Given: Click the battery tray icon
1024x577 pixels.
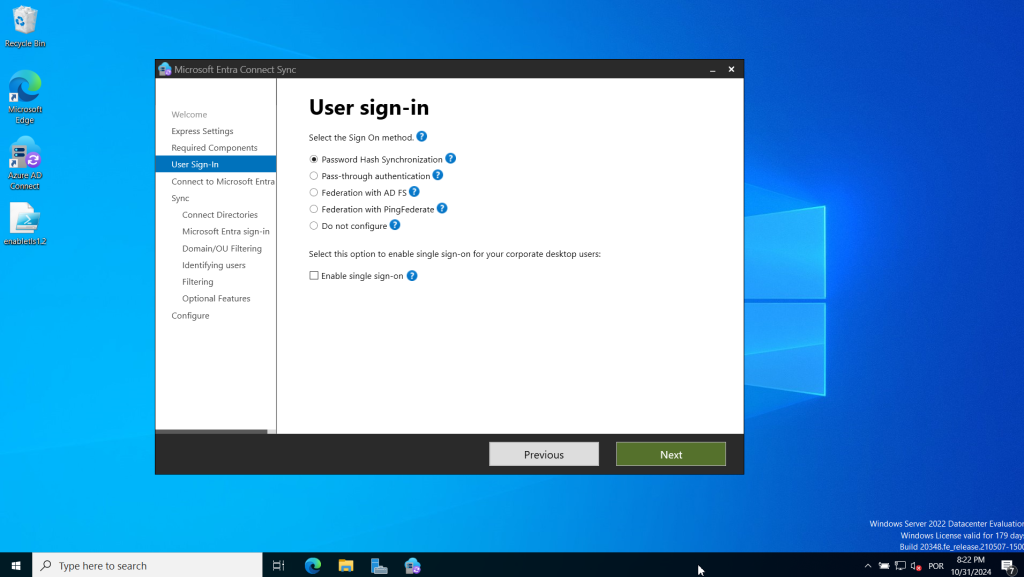Looking at the screenshot, I should (884, 566).
